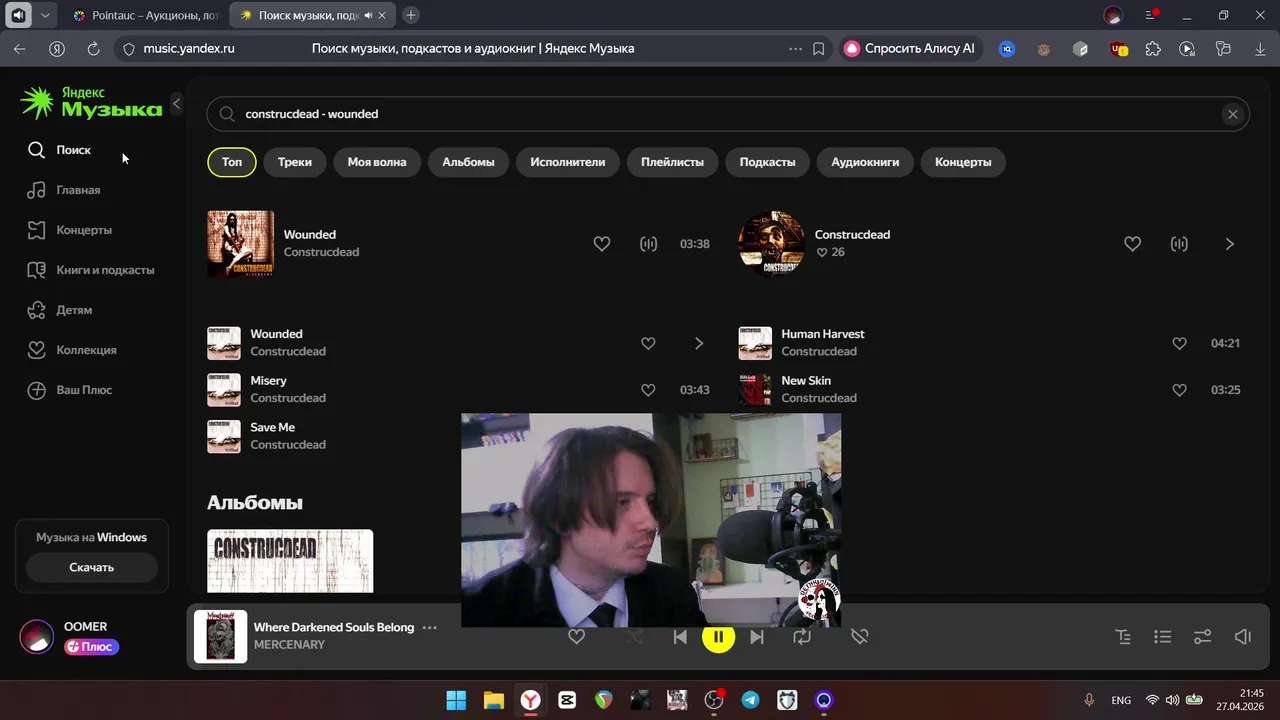
Task: Open browser extensions puzzle icon
Action: 1152,48
